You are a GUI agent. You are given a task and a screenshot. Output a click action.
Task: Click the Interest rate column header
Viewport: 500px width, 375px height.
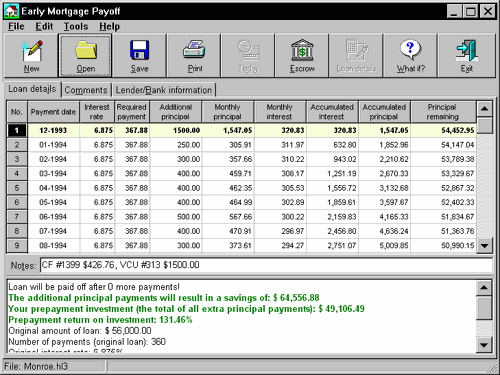click(97, 112)
